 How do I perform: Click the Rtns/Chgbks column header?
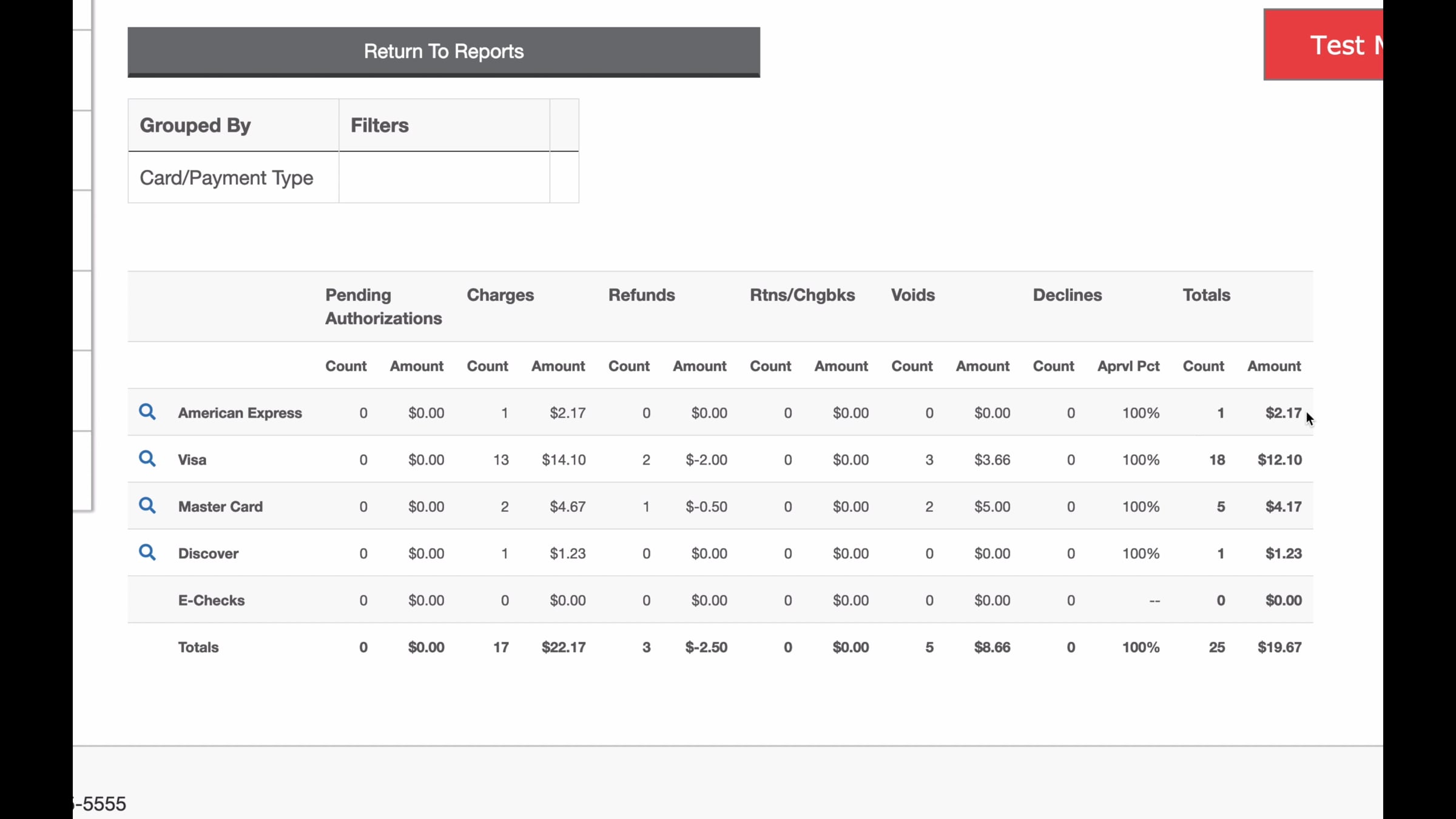(802, 295)
